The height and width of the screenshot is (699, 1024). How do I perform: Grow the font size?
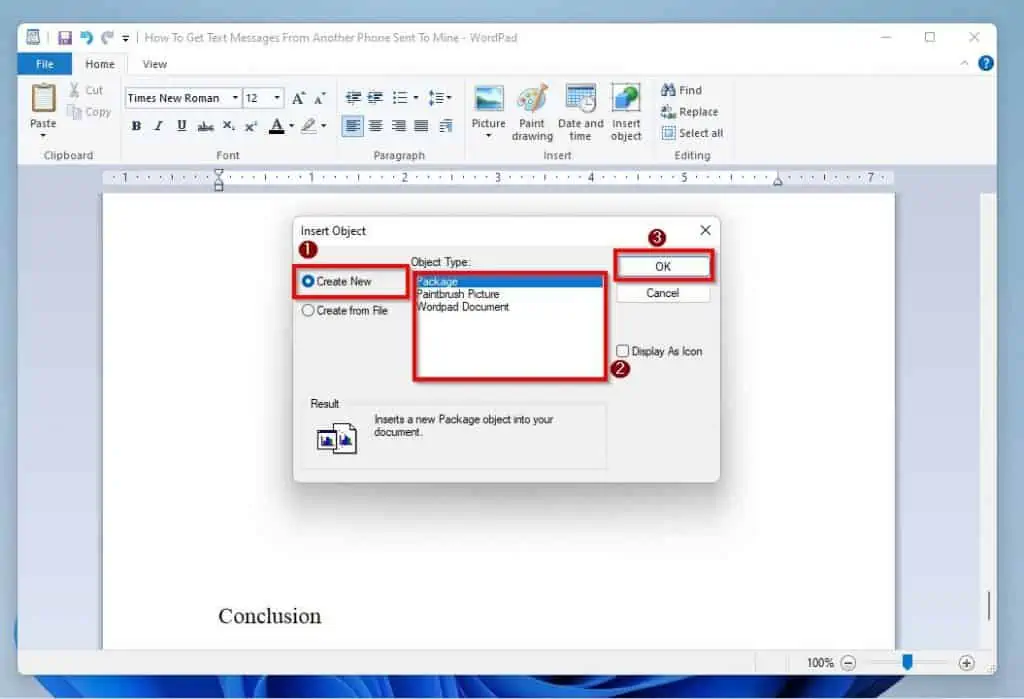tap(298, 99)
